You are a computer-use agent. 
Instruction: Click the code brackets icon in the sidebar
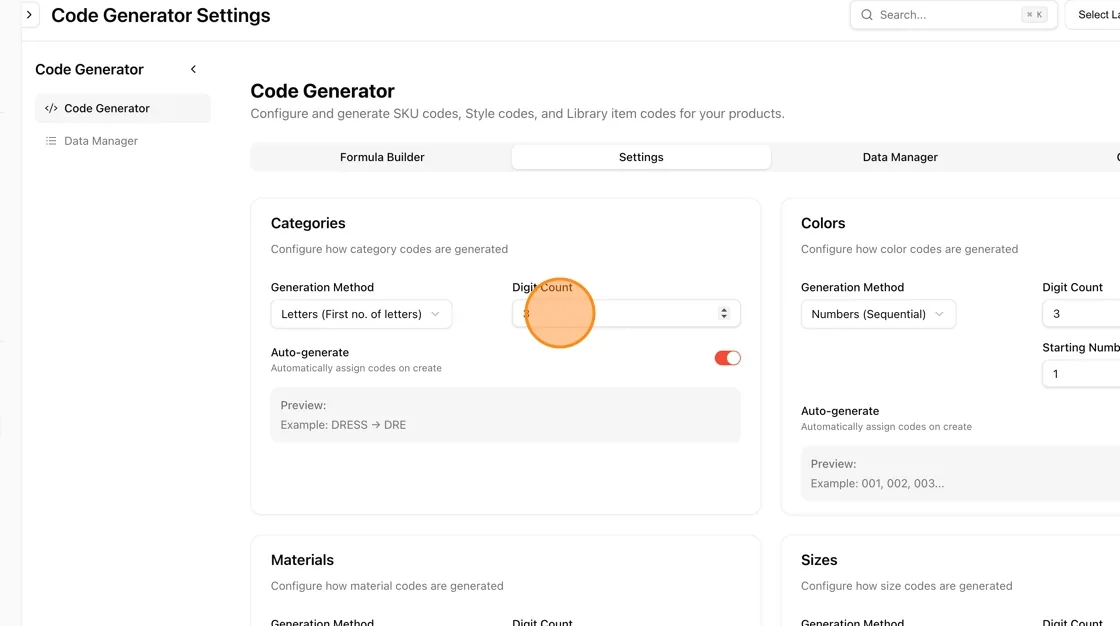coord(51,109)
